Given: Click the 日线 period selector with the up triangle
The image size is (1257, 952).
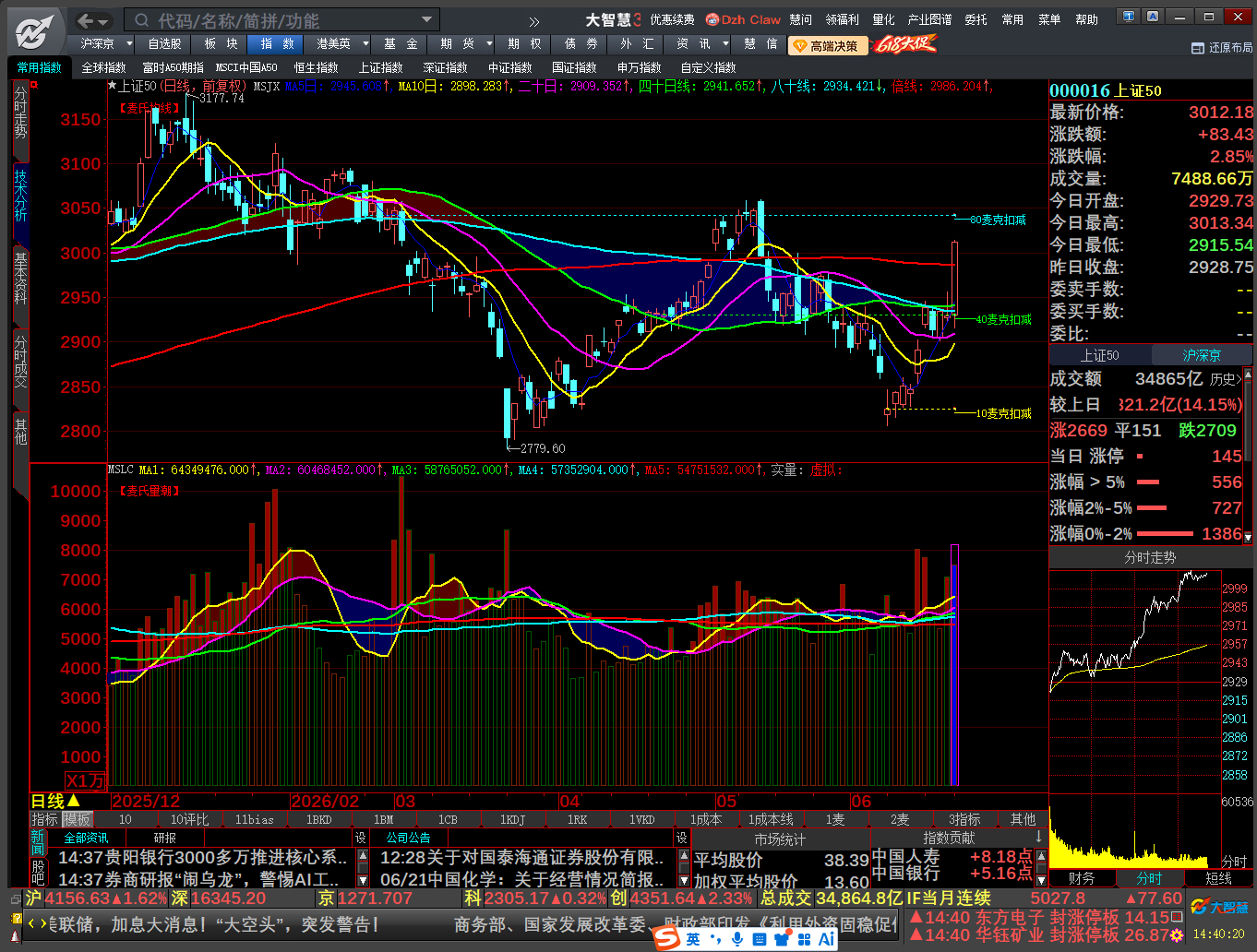Looking at the screenshot, I should pyautogui.click(x=55, y=801).
